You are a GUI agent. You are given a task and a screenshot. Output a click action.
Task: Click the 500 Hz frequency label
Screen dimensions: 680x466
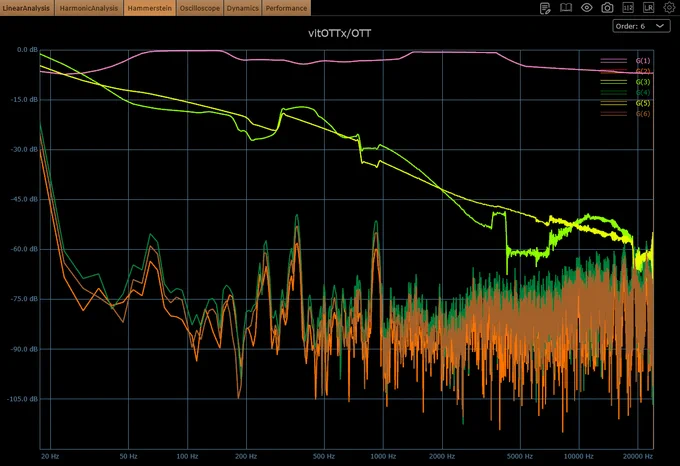pos(324,456)
